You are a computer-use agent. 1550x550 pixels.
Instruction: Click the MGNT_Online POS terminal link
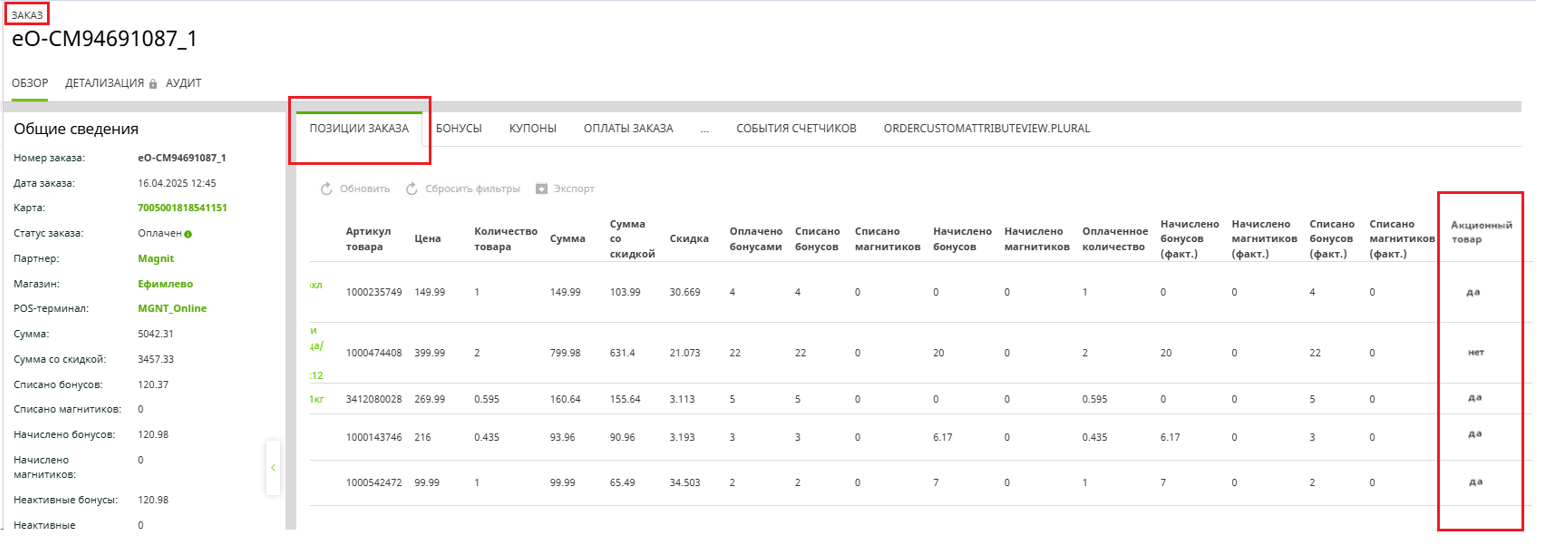[x=172, y=308]
